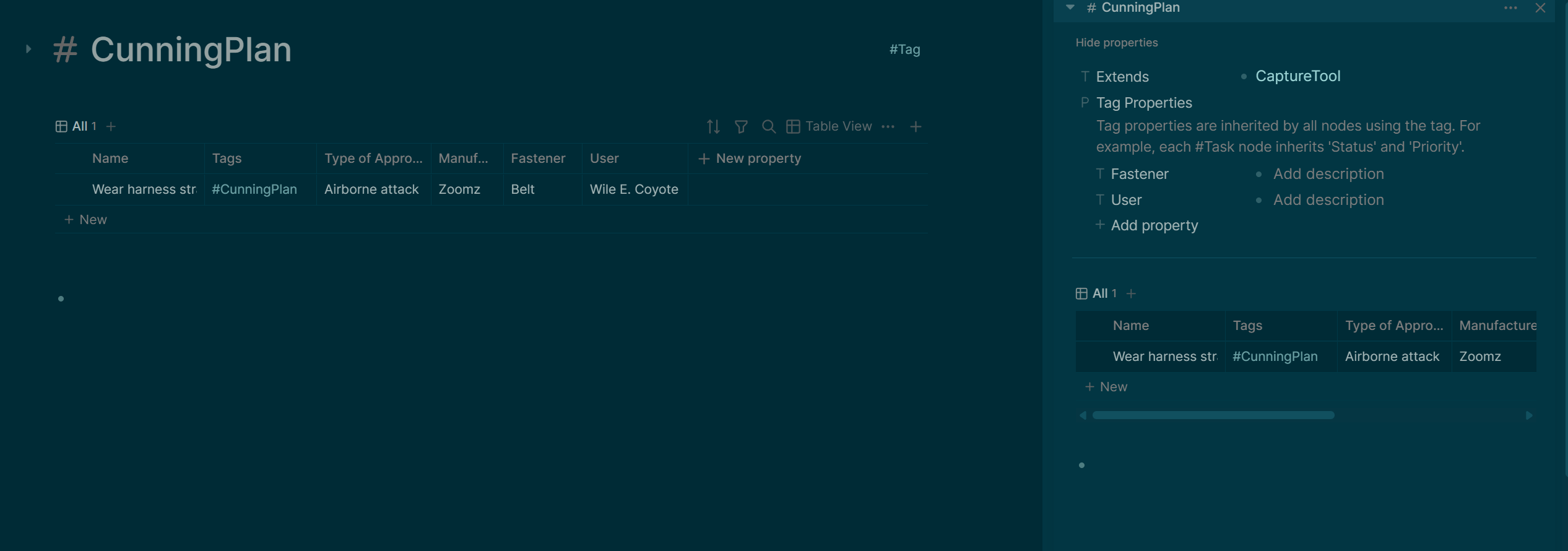
Task: Click the side panel horizontal scrollbar
Action: tap(1213, 415)
